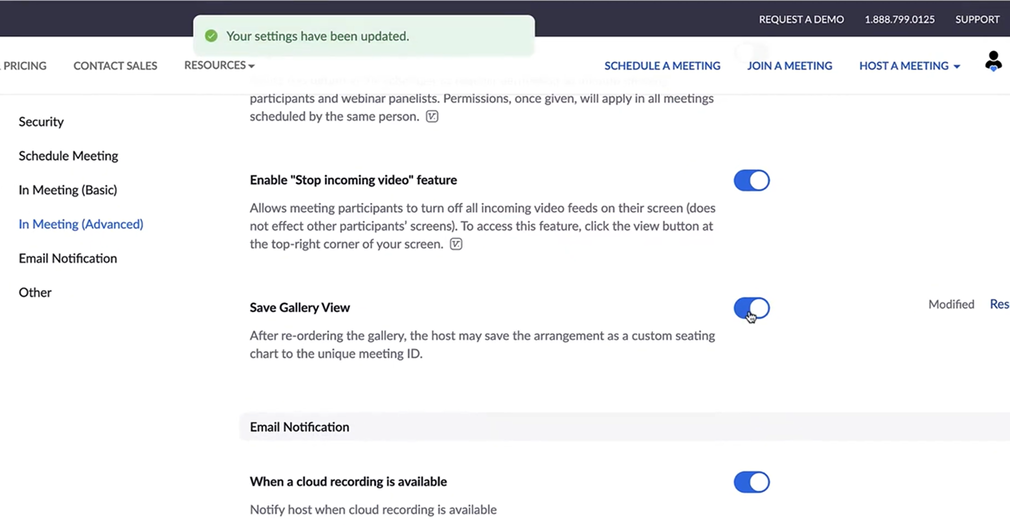Disable the "Stop incoming video" feature toggle
Screen dimensions: 1010x532
click(751, 181)
